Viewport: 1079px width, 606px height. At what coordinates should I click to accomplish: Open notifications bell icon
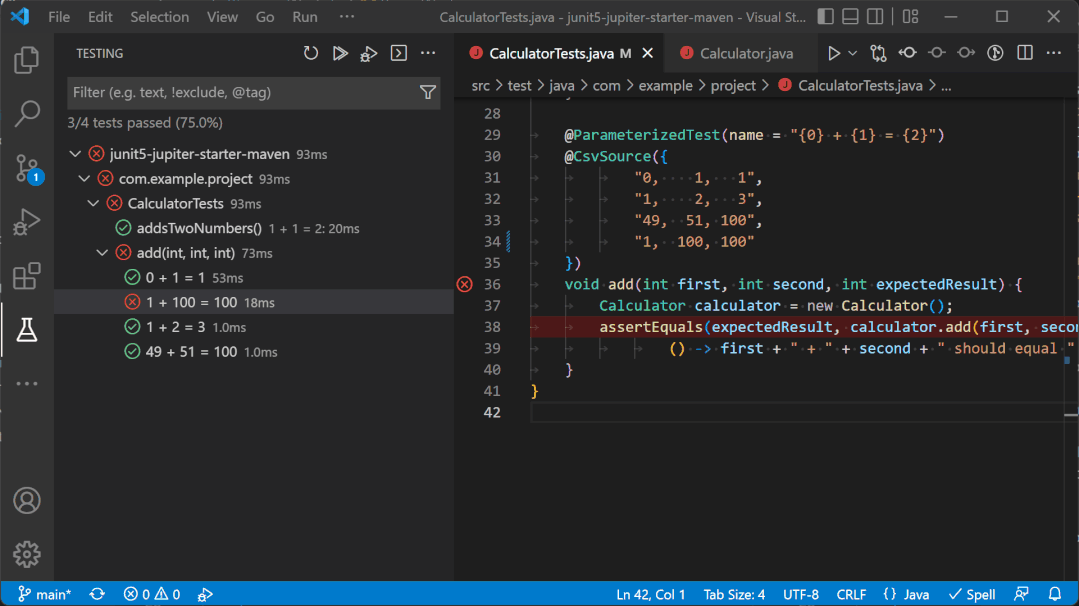coord(1054,594)
